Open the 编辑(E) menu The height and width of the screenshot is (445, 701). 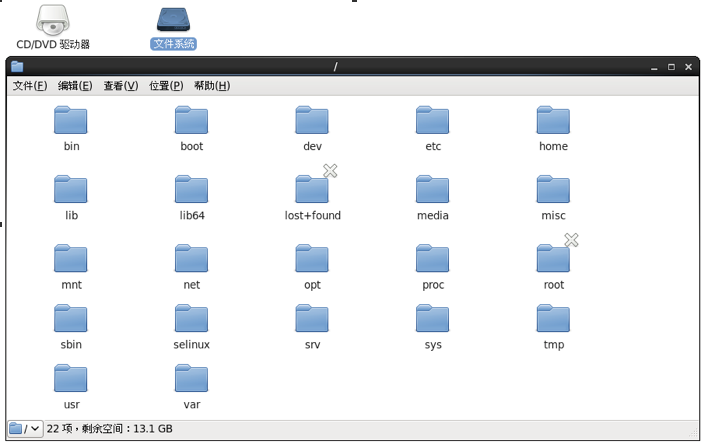click(75, 86)
